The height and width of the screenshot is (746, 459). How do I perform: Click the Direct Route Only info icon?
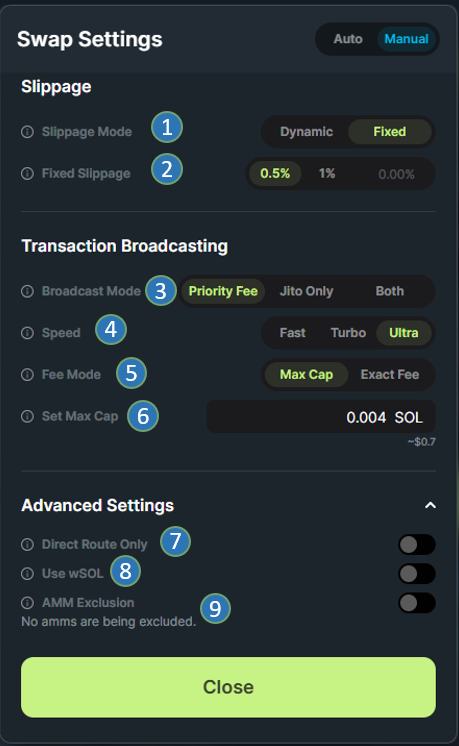pyautogui.click(x=28, y=544)
